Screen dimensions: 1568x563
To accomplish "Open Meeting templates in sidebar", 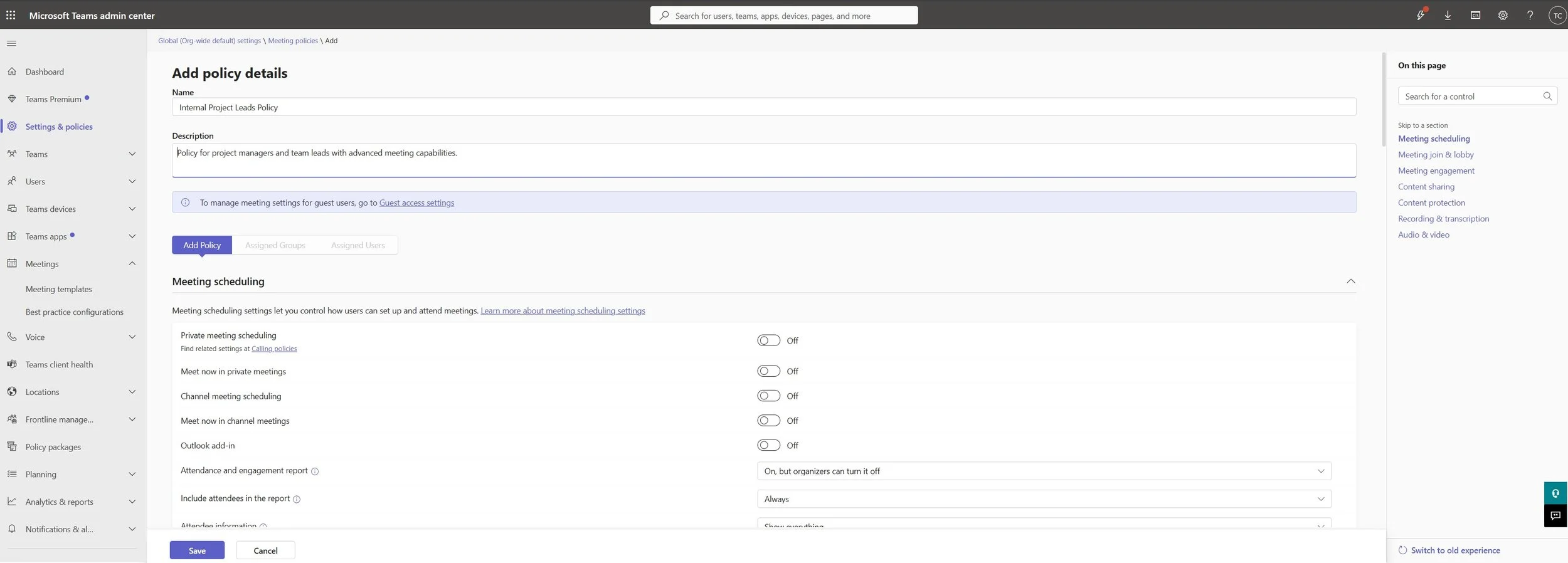I will pyautogui.click(x=59, y=289).
